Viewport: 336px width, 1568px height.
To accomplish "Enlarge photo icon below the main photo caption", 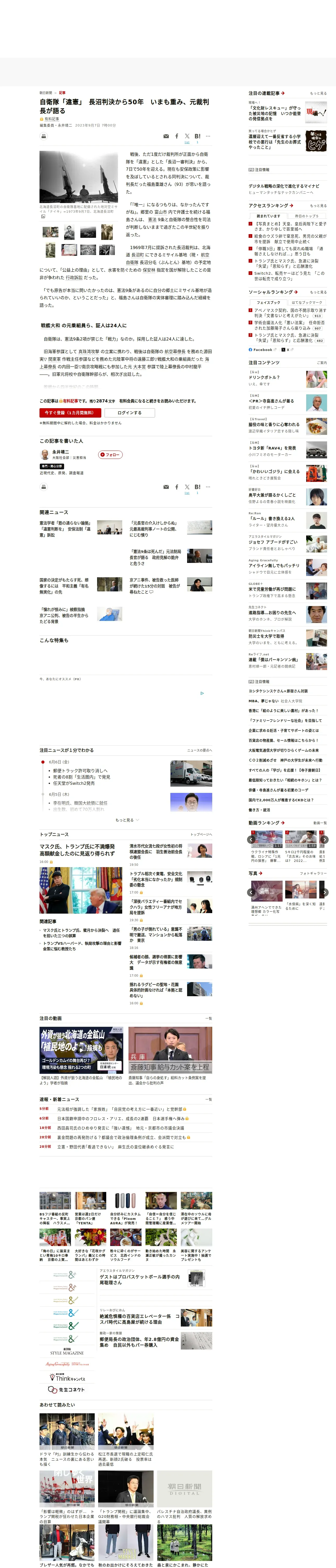I will [43, 217].
